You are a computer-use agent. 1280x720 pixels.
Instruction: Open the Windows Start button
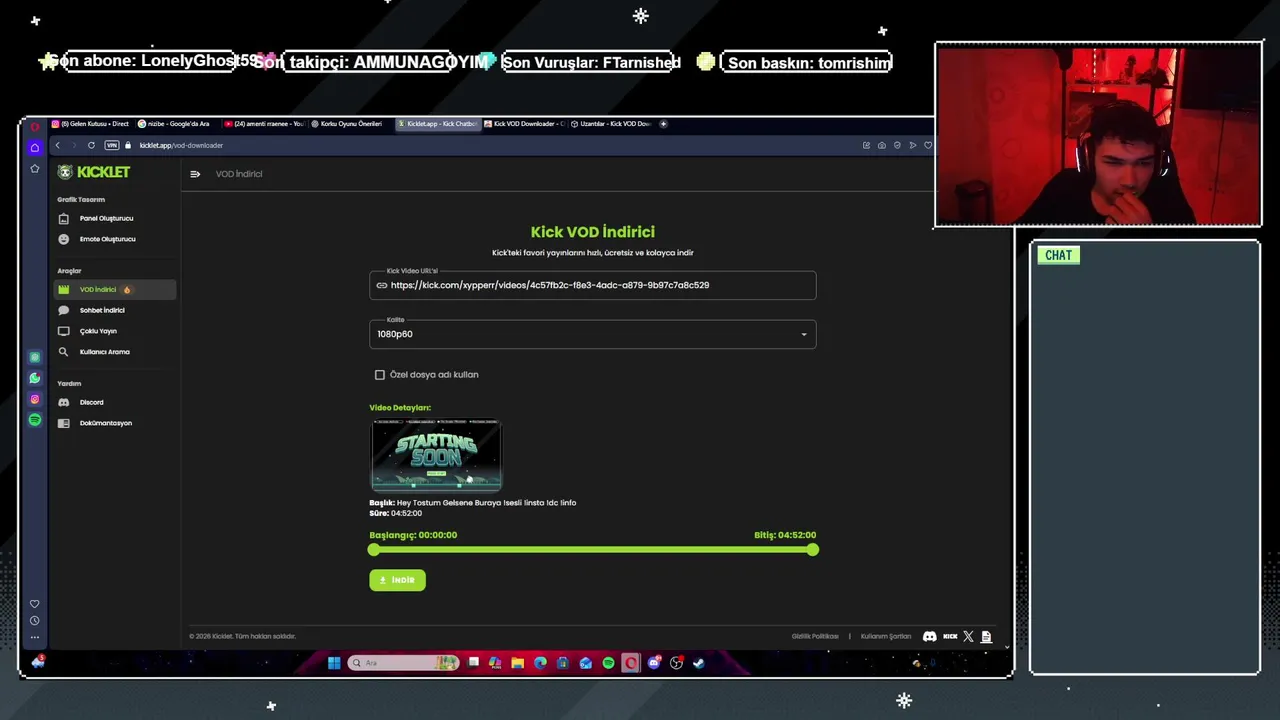[x=334, y=662]
